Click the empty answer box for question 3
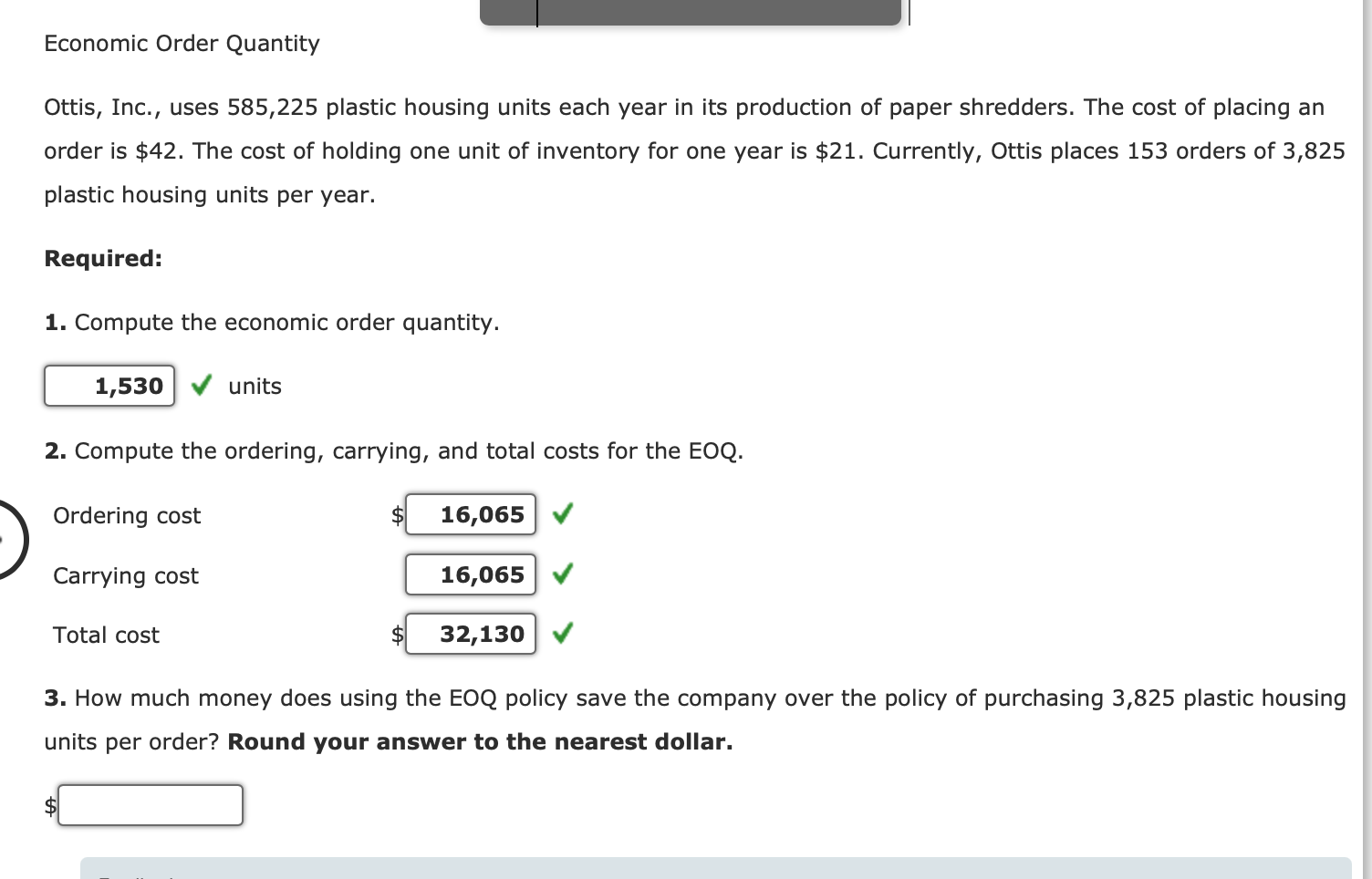The width and height of the screenshot is (1372, 879). [151, 805]
